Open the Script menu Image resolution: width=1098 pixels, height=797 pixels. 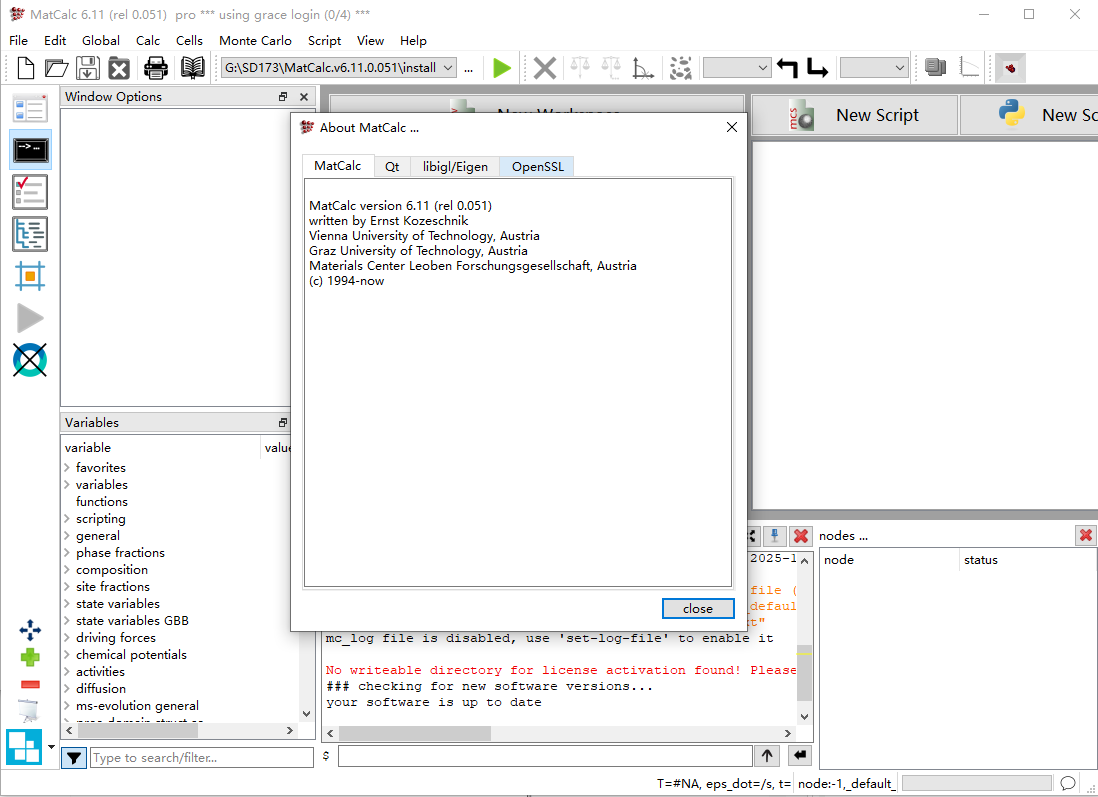click(324, 41)
